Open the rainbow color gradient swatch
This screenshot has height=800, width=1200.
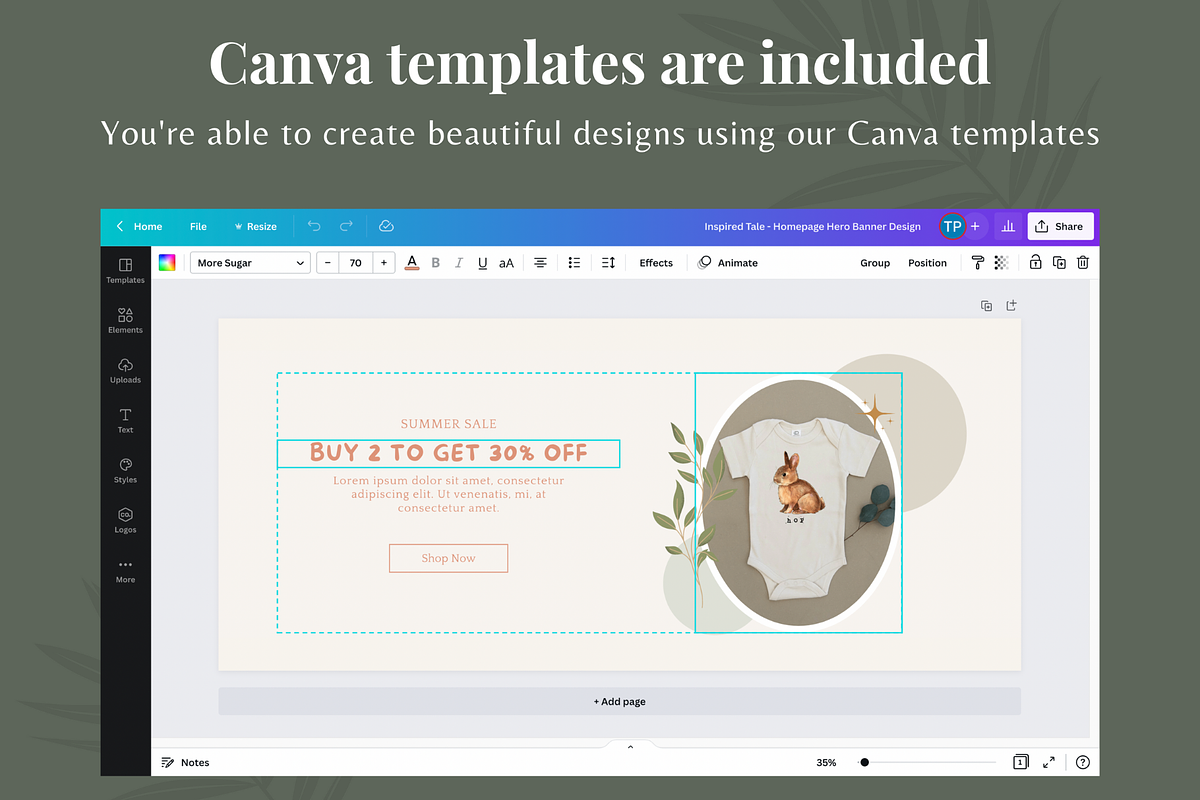[x=167, y=263]
